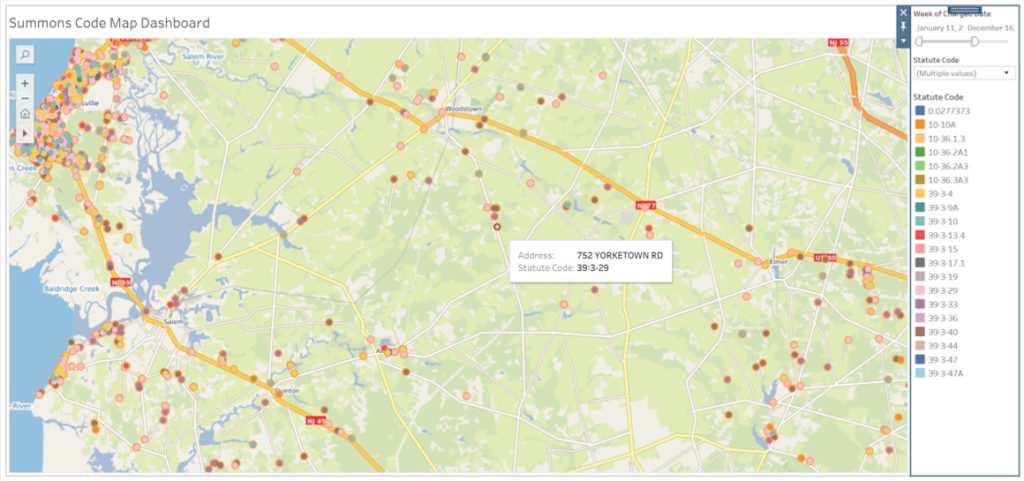1024x481 pixels.
Task: Zoom in with the plus button
Action: click(x=24, y=82)
